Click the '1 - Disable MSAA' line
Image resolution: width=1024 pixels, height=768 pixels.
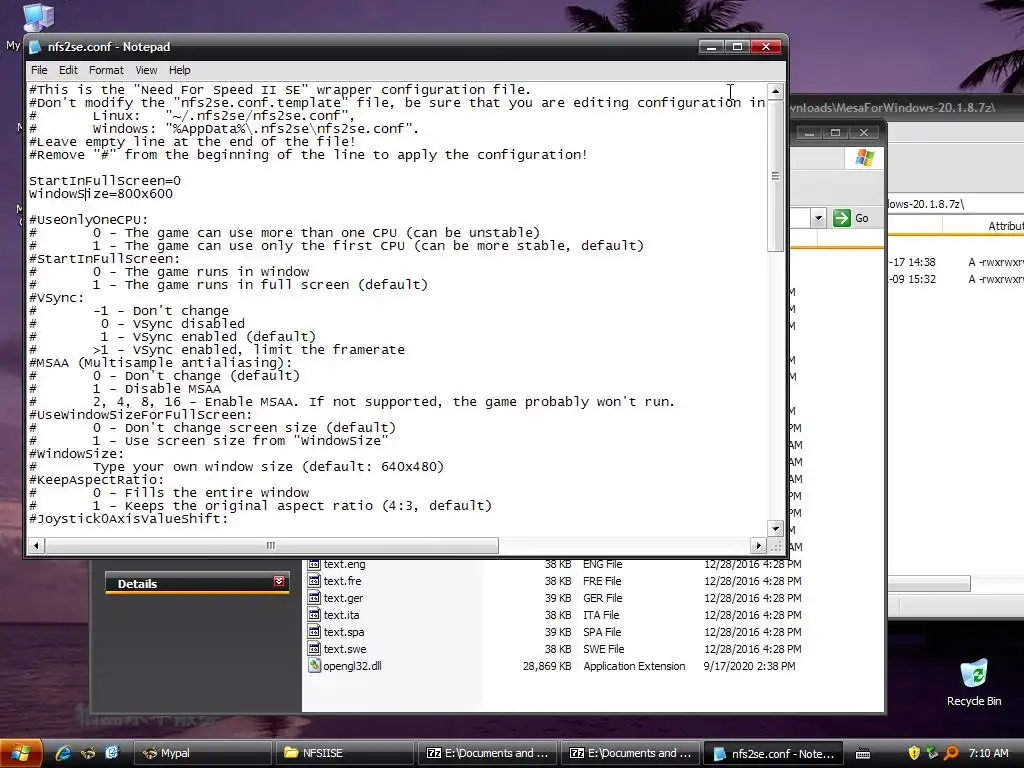[157, 389]
